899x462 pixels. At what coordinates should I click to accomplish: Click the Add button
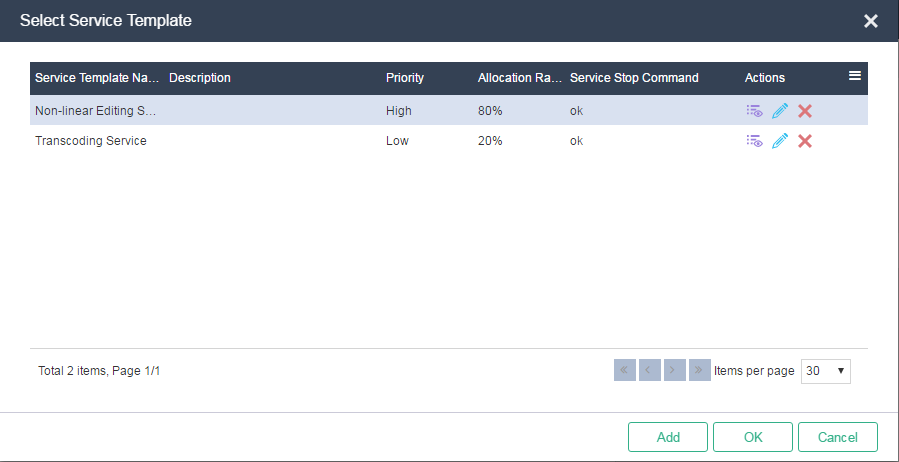coord(668,437)
